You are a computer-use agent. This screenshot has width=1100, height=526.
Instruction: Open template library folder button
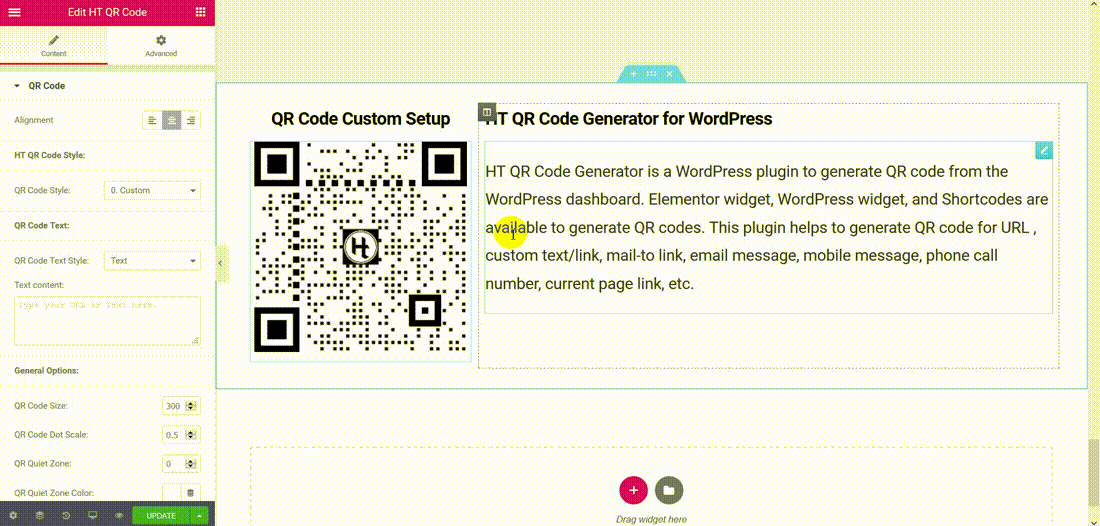tap(669, 490)
